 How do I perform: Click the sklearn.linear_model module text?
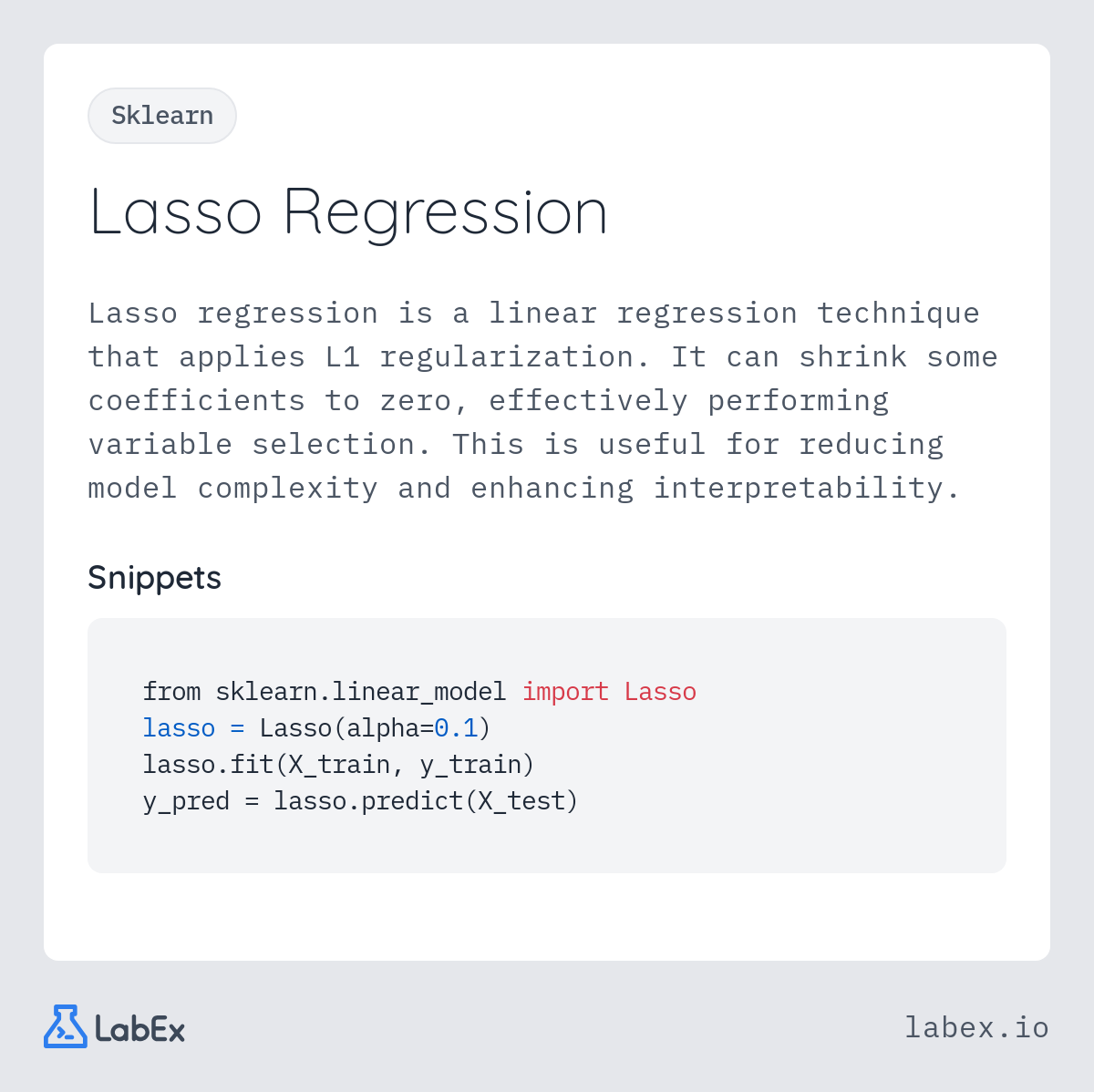360,692
